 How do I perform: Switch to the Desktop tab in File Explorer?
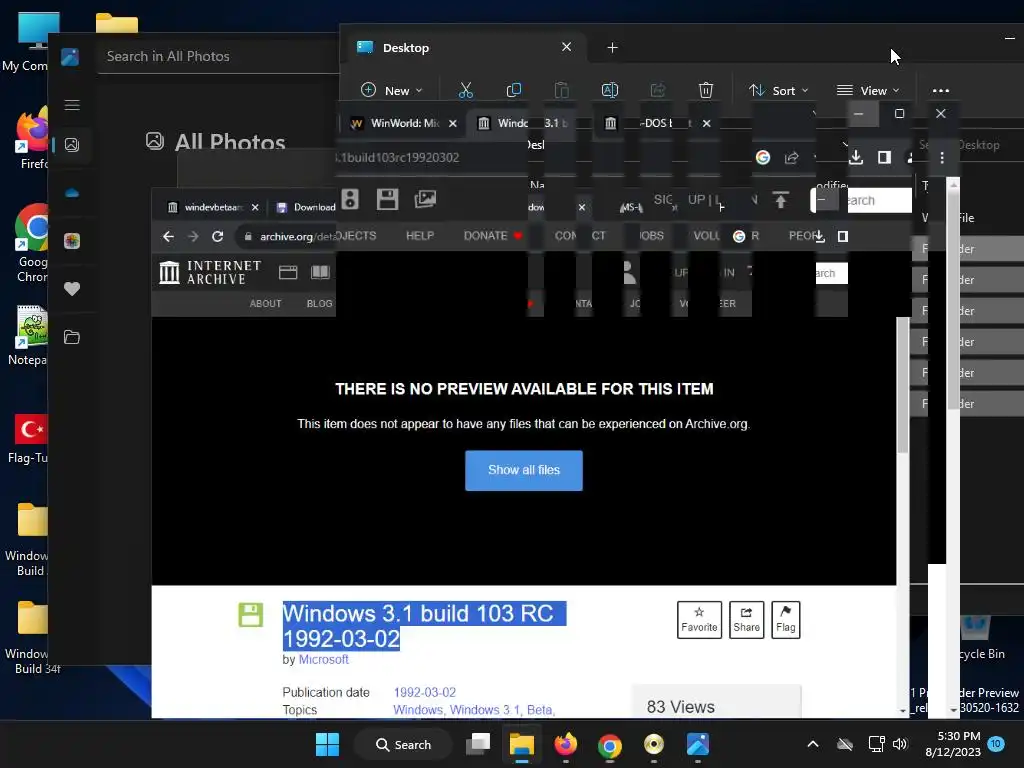tap(465, 48)
